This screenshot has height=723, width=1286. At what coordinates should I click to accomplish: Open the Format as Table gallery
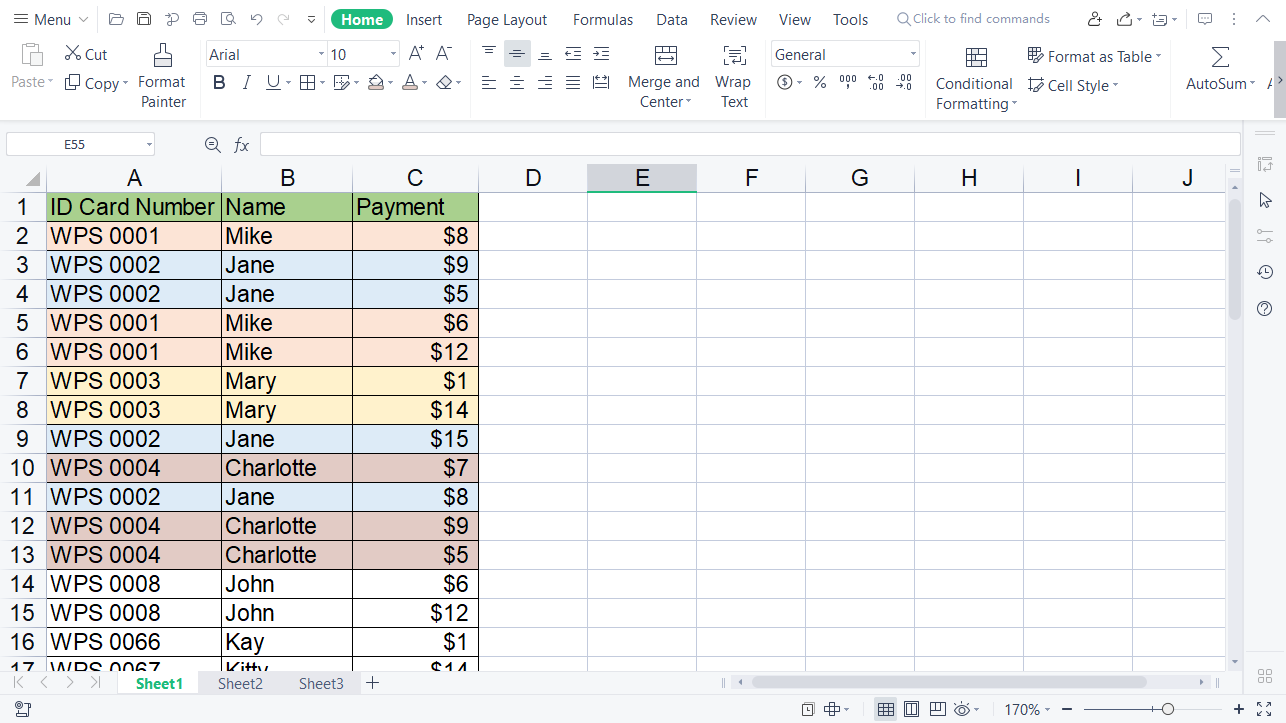click(1094, 56)
